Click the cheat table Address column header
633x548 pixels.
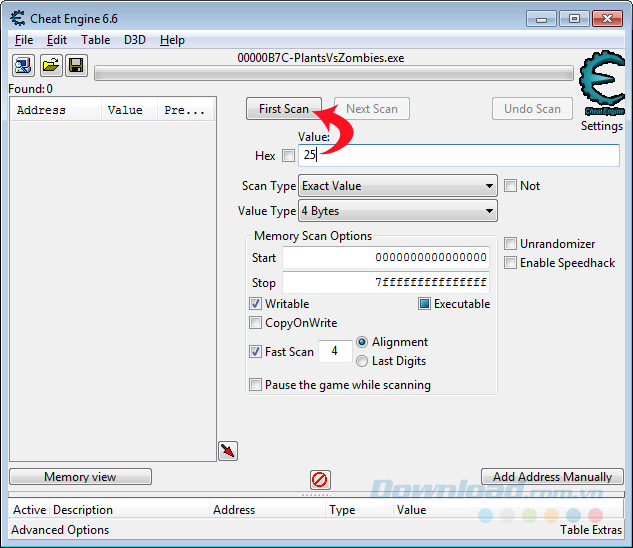pyautogui.click(x=267, y=510)
